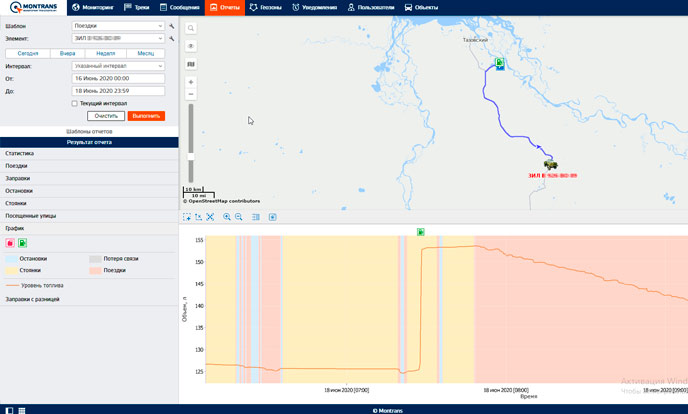Click the bottom-left panel layout icon
This screenshot has height=414, width=688.
(x=10, y=410)
